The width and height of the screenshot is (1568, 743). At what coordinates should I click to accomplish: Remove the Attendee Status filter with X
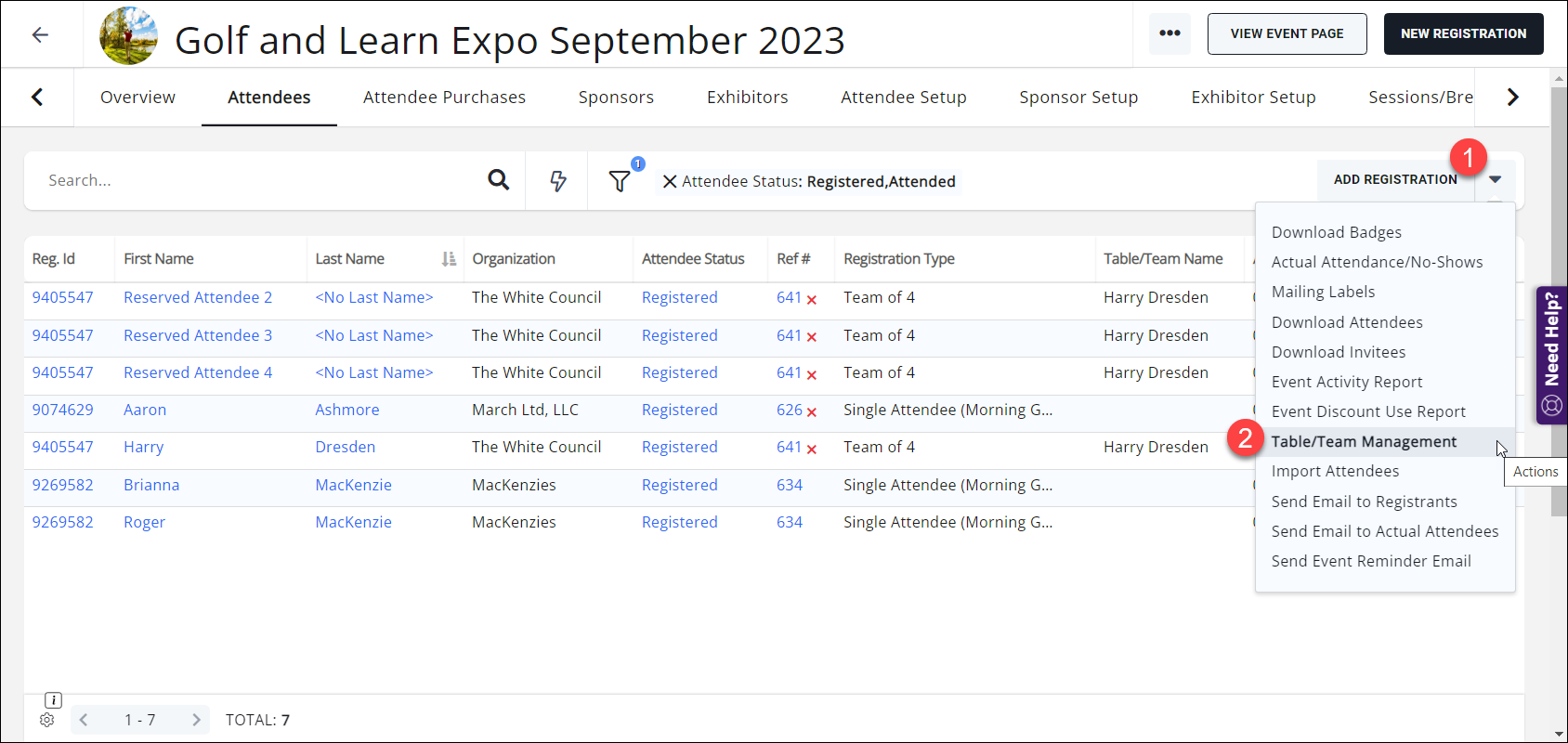[669, 182]
